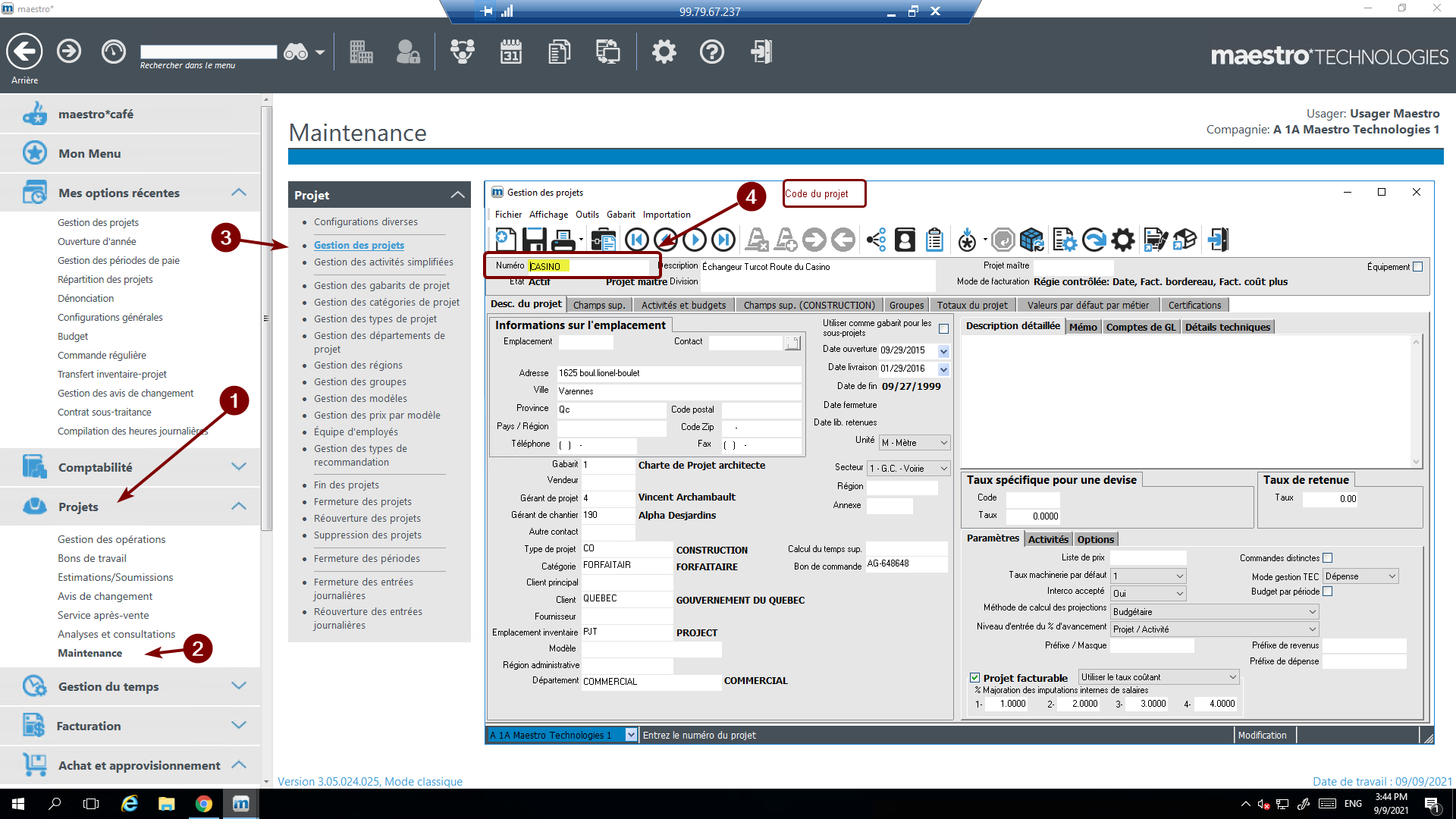Click the document signature pen icon

1155,240
